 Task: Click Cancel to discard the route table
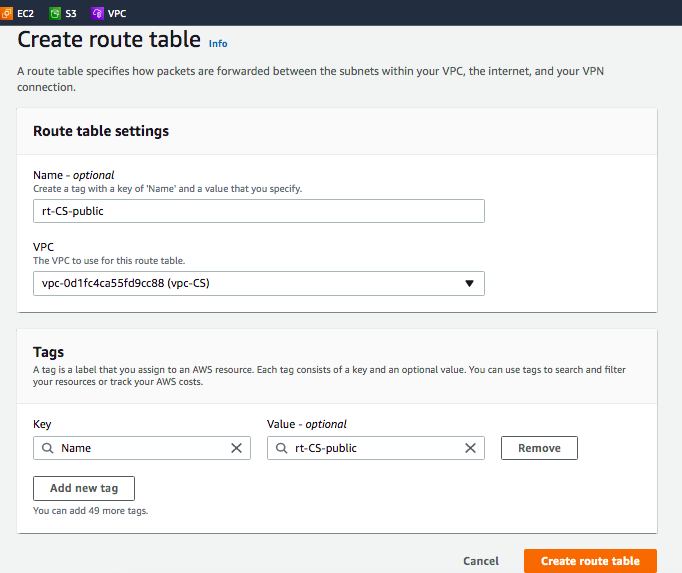point(481,561)
